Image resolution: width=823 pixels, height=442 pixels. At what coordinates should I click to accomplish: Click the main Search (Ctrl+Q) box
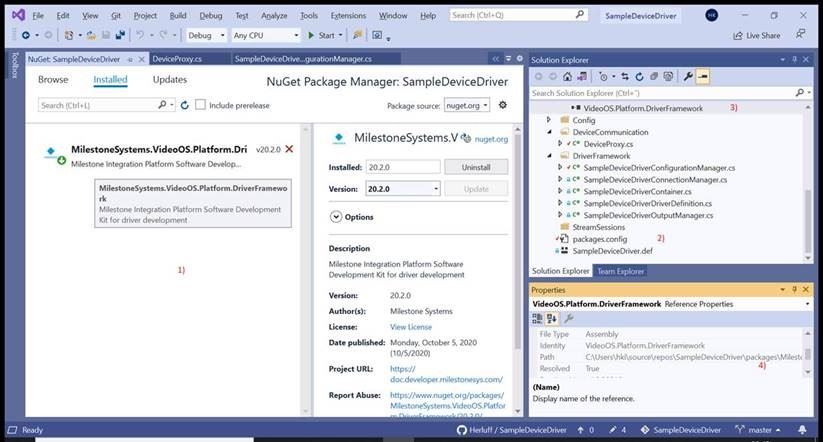tap(518, 15)
